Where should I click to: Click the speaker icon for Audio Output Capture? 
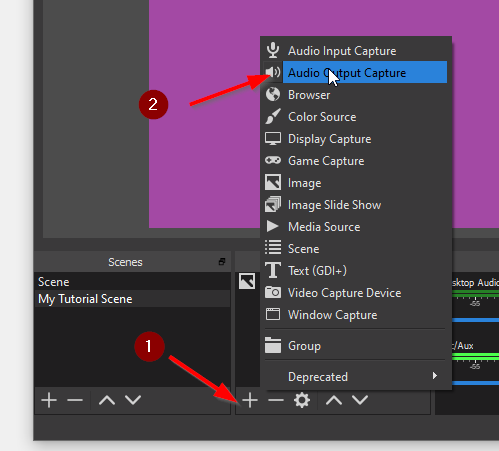(273, 72)
